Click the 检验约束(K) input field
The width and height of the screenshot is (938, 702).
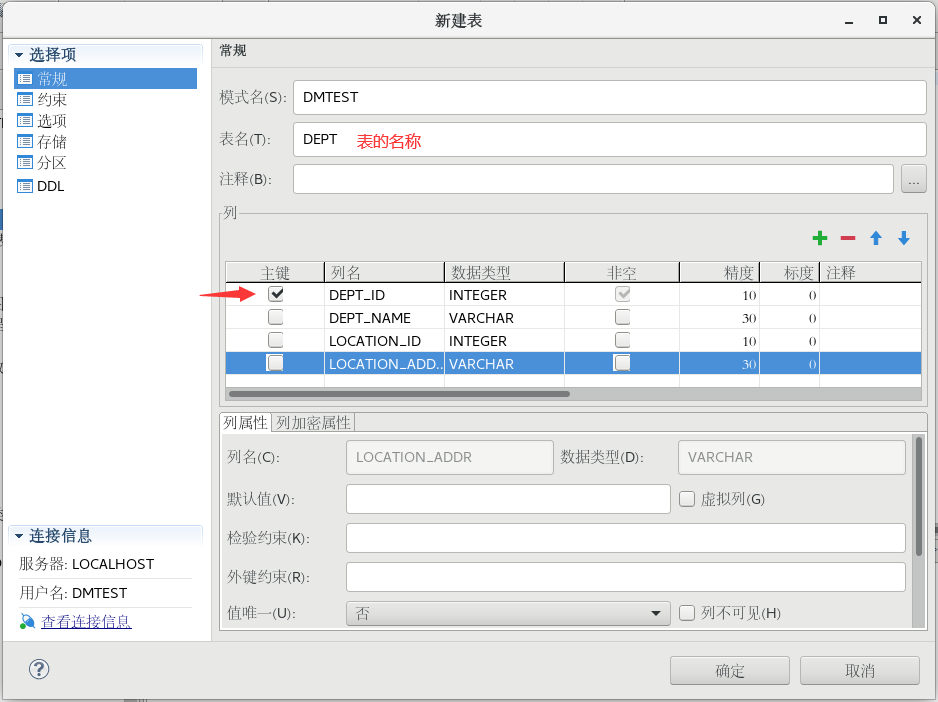tap(626, 538)
